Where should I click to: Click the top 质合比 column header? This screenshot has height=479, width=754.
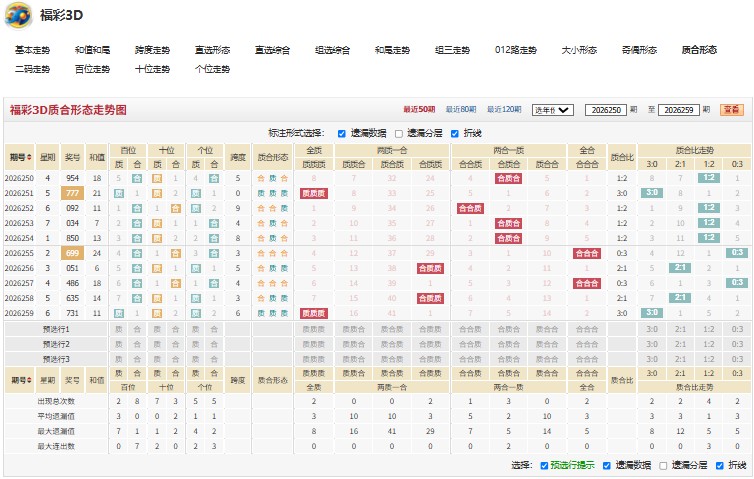coord(622,157)
